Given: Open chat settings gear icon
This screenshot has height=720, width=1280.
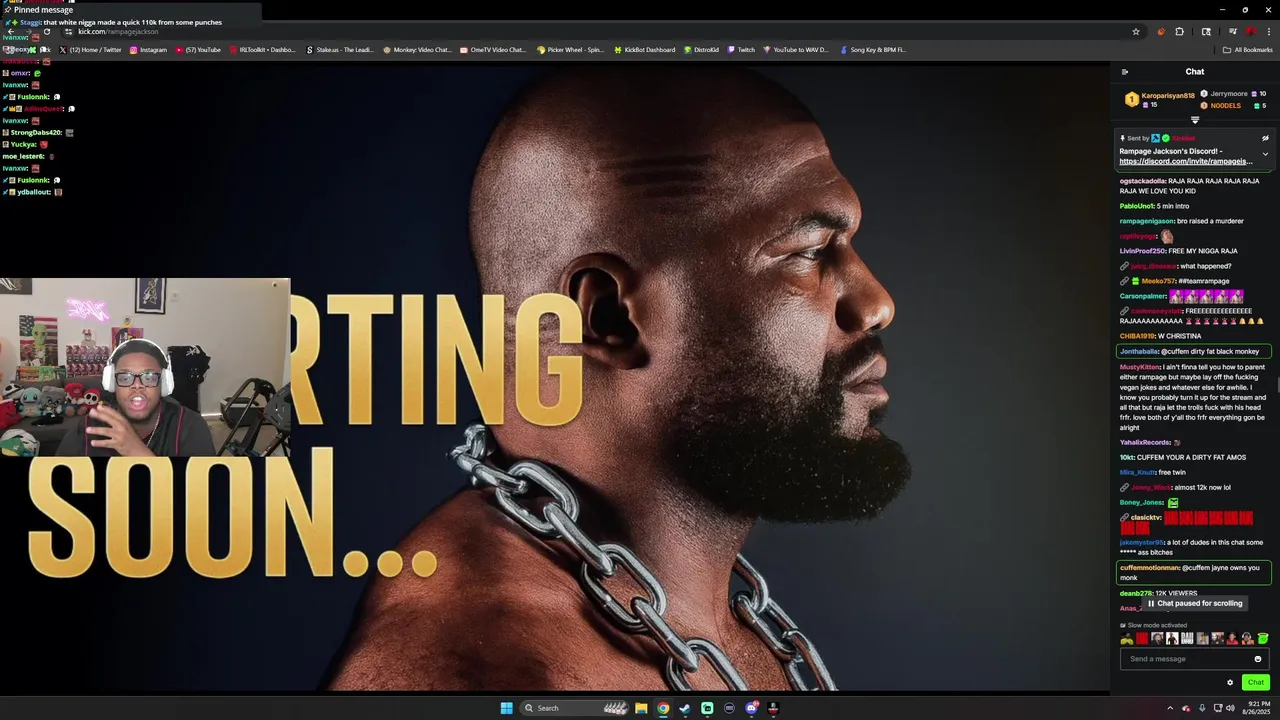Looking at the screenshot, I should [x=1230, y=683].
